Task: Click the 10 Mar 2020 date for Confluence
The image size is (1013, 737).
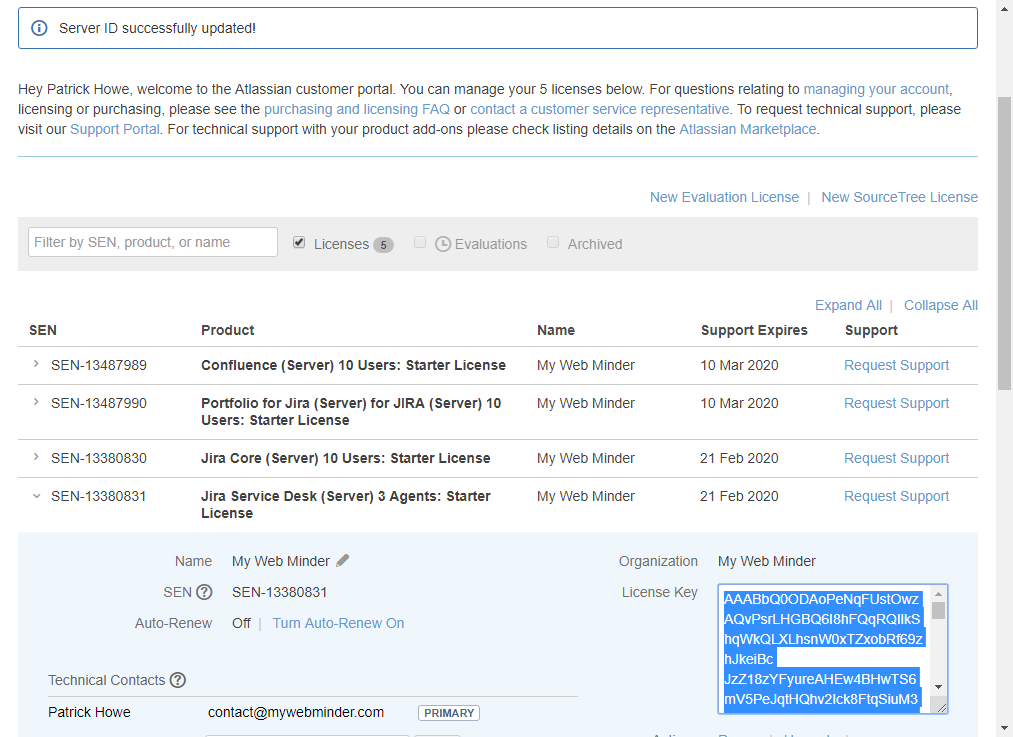Action: 739,365
